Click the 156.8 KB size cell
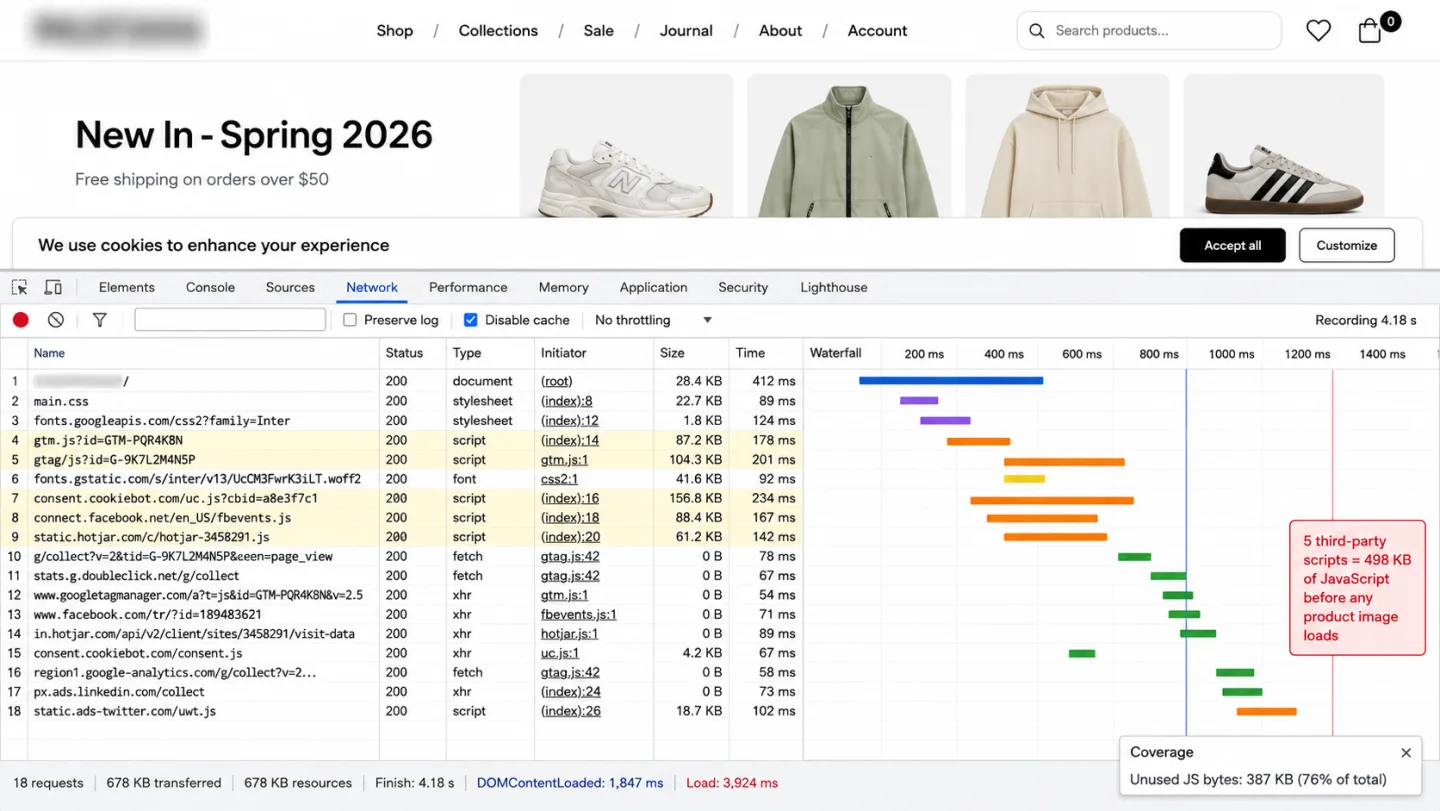 coord(697,498)
